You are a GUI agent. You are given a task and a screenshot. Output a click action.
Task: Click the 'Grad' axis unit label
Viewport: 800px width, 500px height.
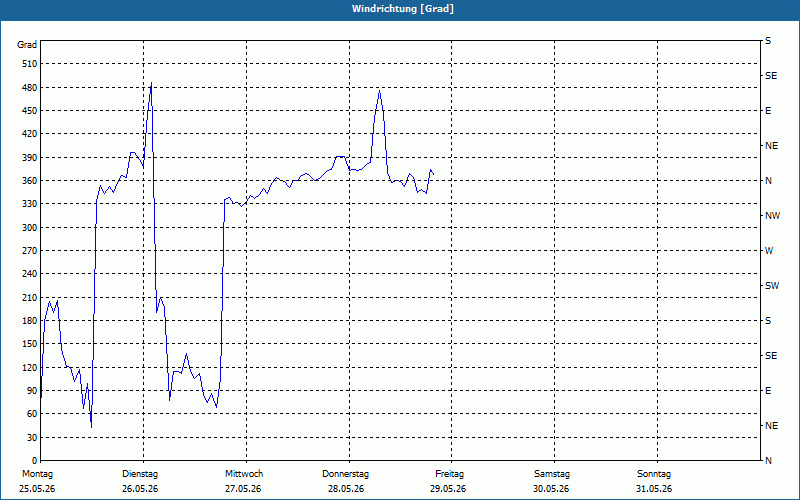click(x=27, y=45)
